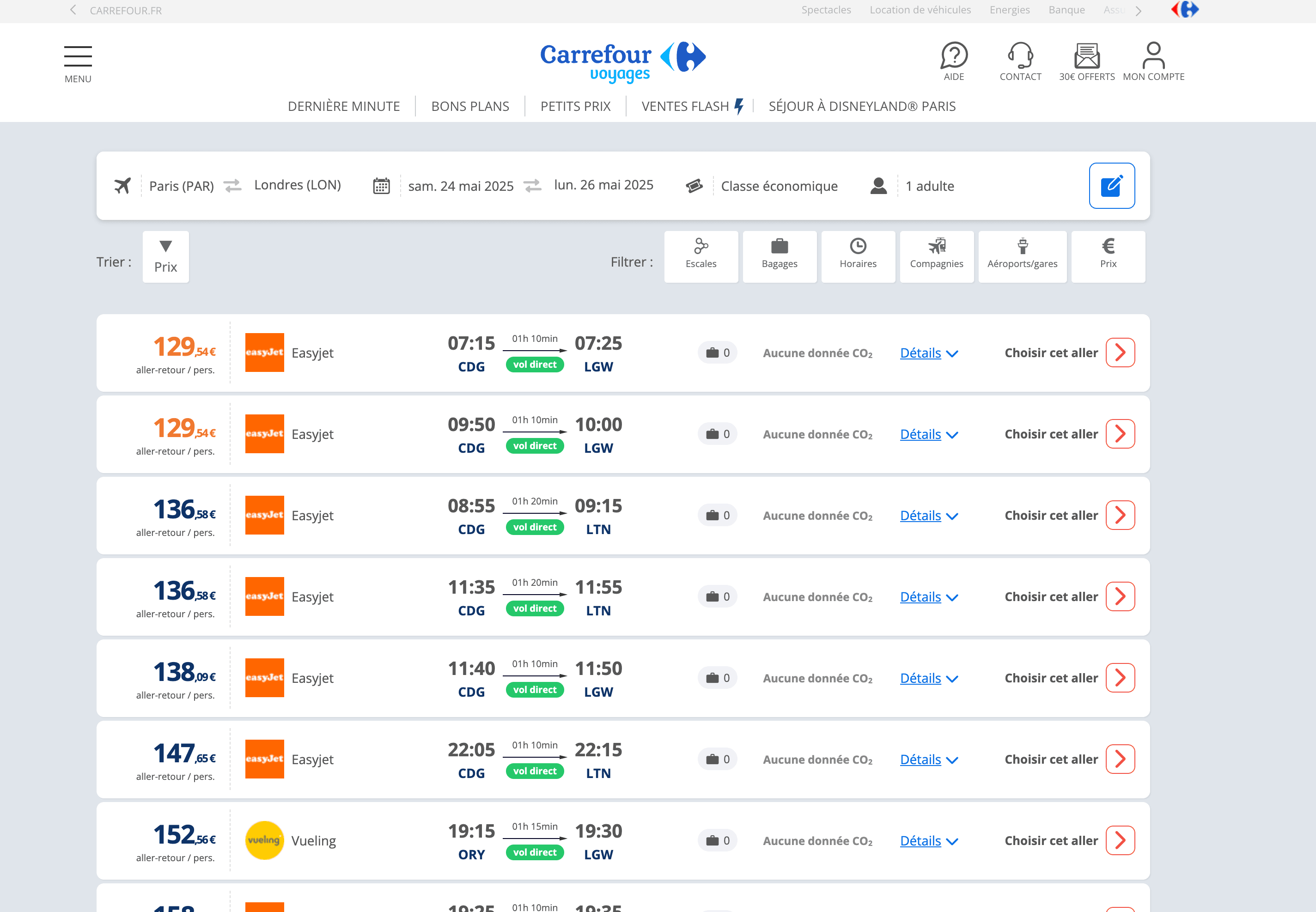The height and width of the screenshot is (912, 1316).
Task: Choose the 09:50 CDG to LGW flight
Action: 1120,434
